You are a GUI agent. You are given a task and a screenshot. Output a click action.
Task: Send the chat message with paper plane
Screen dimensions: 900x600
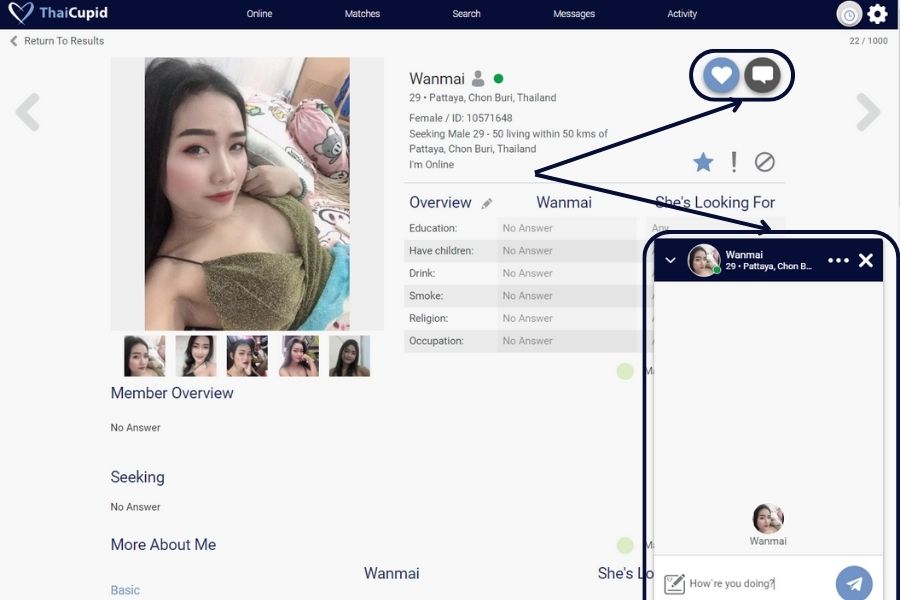coord(854,584)
